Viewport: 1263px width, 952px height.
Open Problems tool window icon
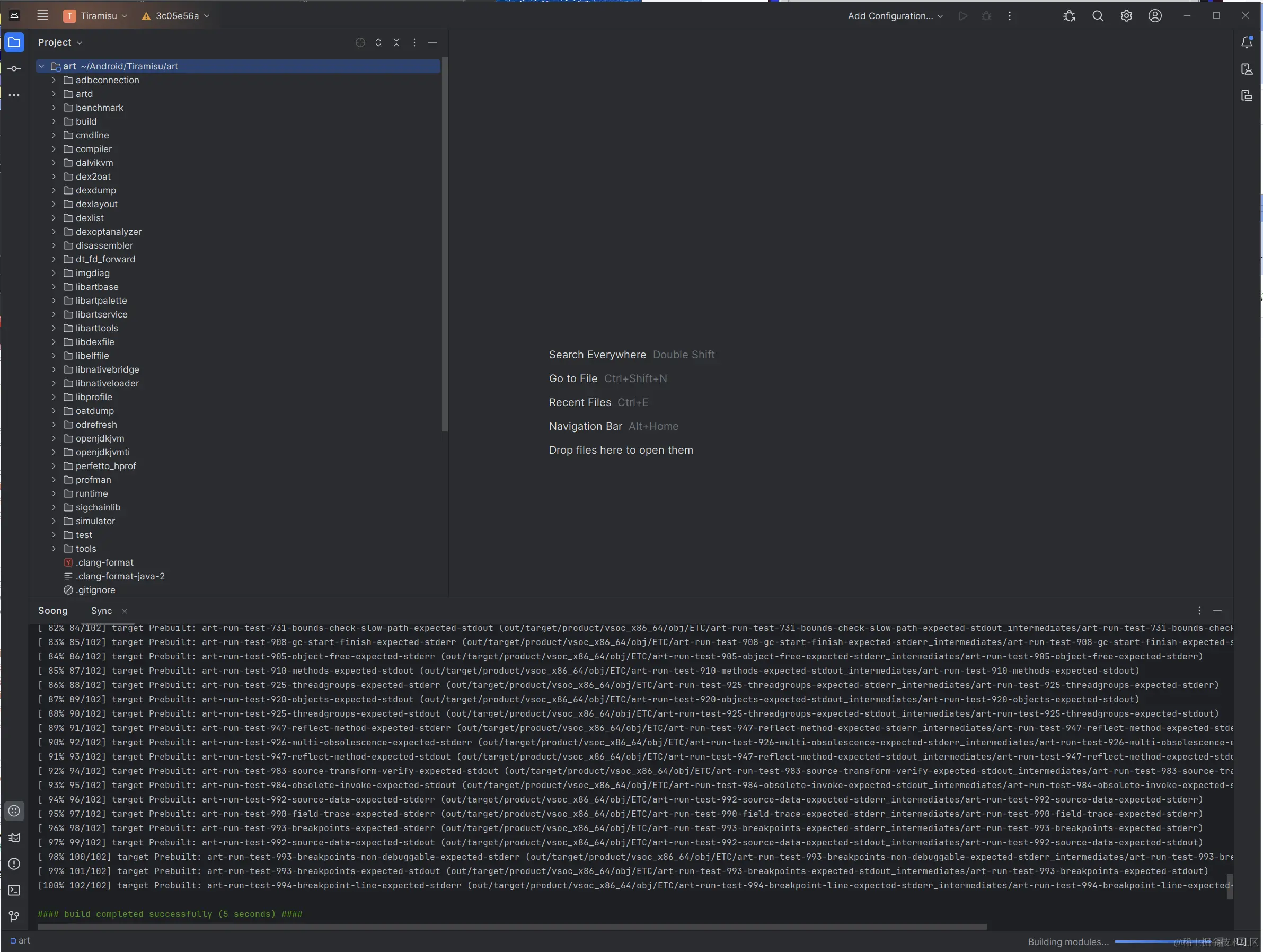(x=14, y=864)
